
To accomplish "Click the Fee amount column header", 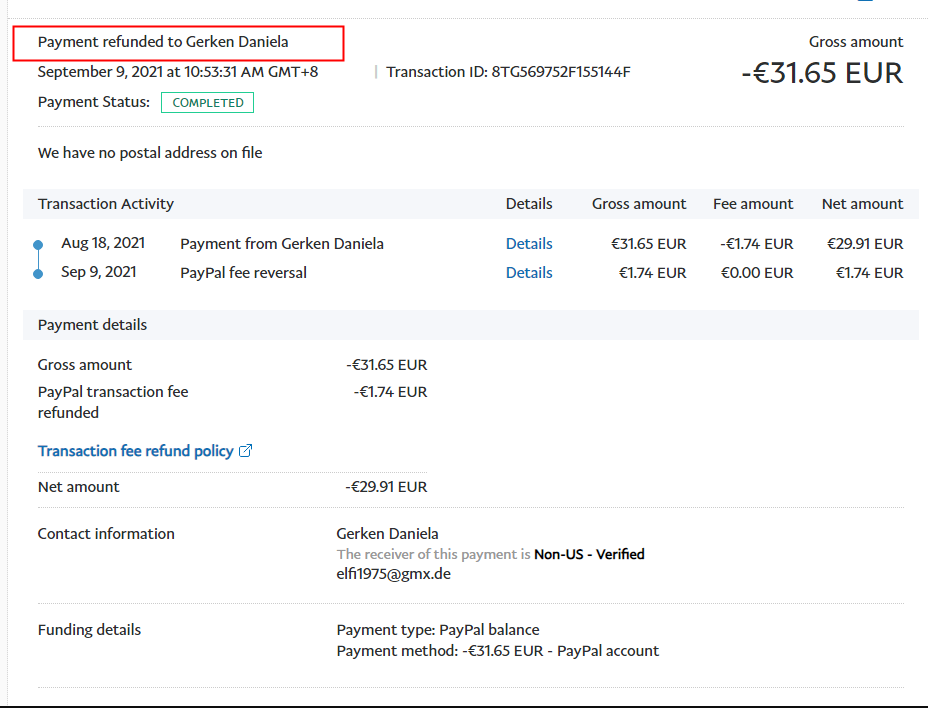I will 752,204.
